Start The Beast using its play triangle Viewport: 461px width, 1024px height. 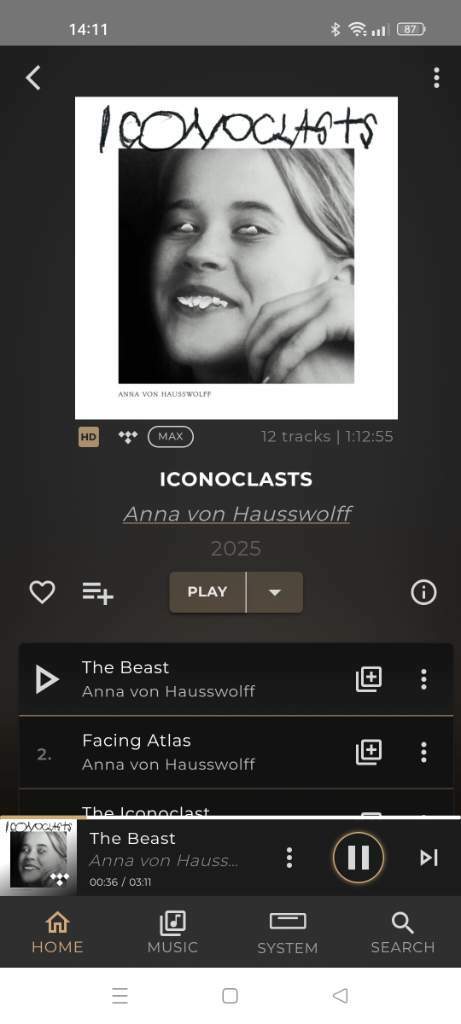click(47, 680)
